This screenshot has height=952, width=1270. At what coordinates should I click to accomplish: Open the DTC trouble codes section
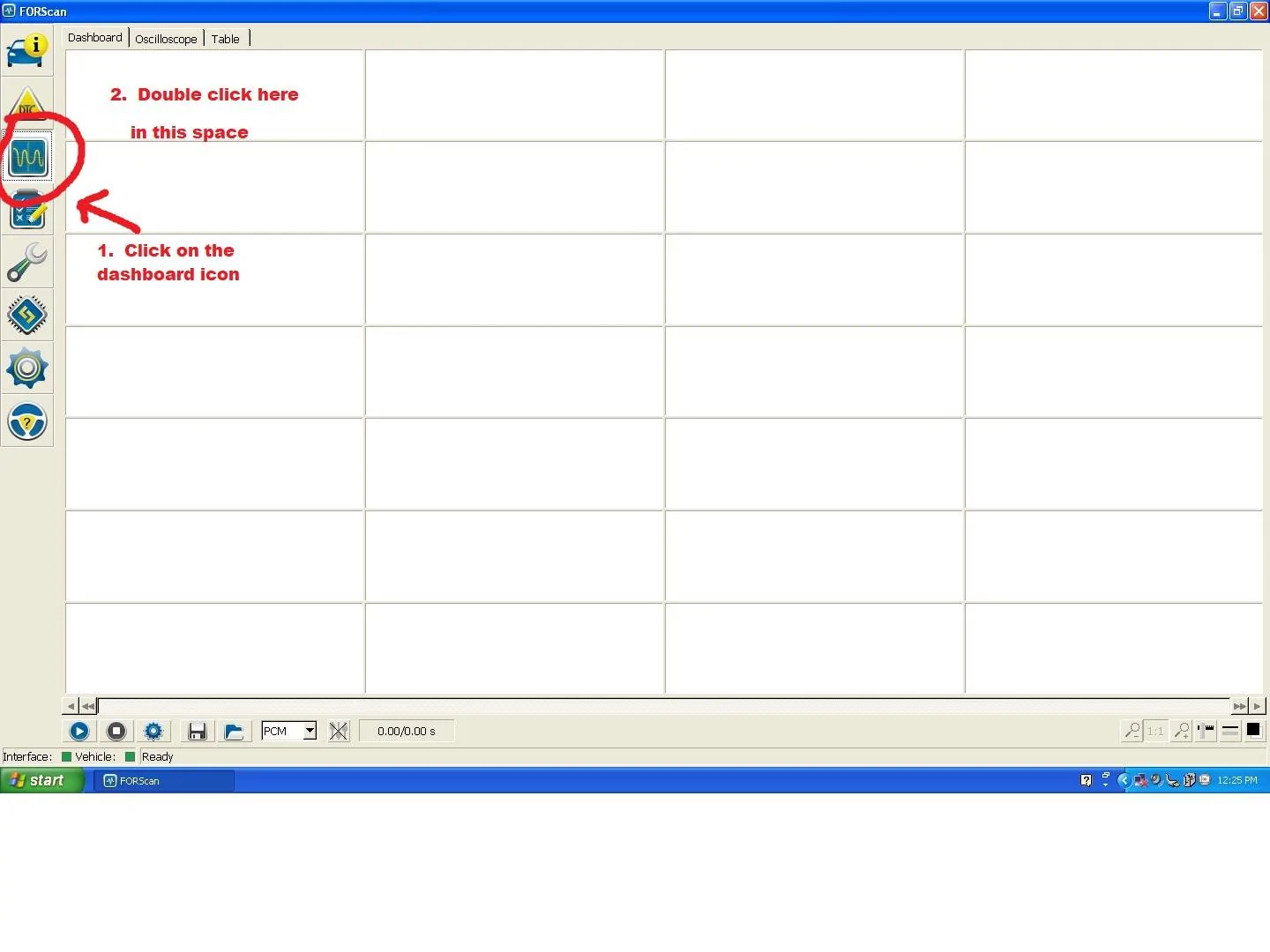tap(27, 103)
